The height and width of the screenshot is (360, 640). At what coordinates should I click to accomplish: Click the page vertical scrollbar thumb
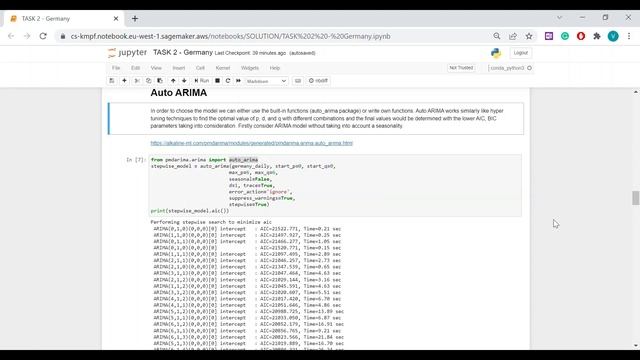click(x=636, y=198)
